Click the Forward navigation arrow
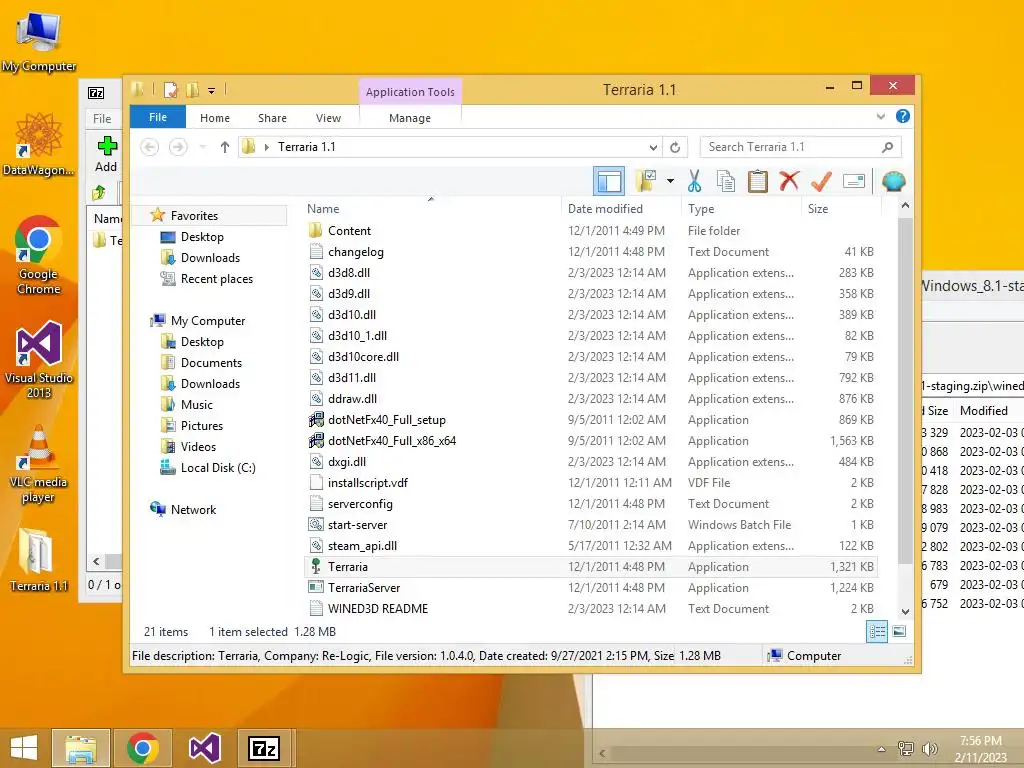Image resolution: width=1024 pixels, height=768 pixels. [x=178, y=147]
